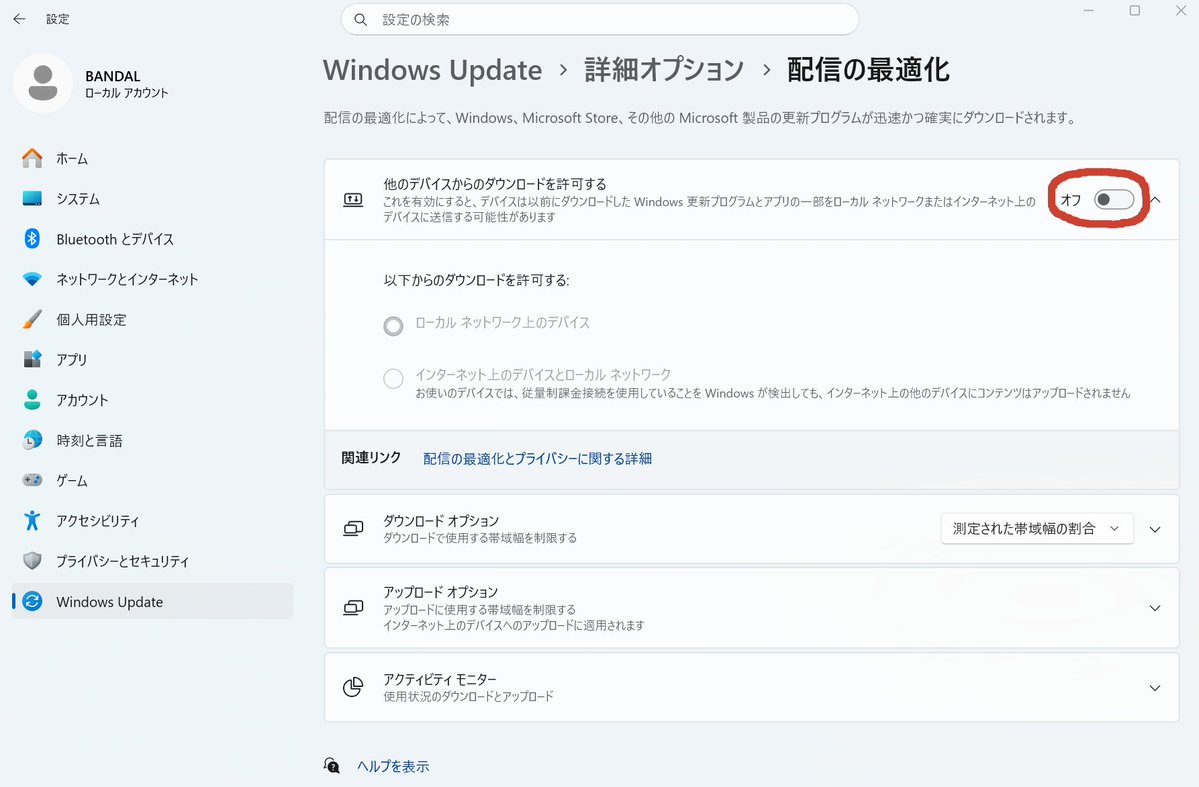Click the search magnifier icon
This screenshot has height=787, width=1199.
361,20
